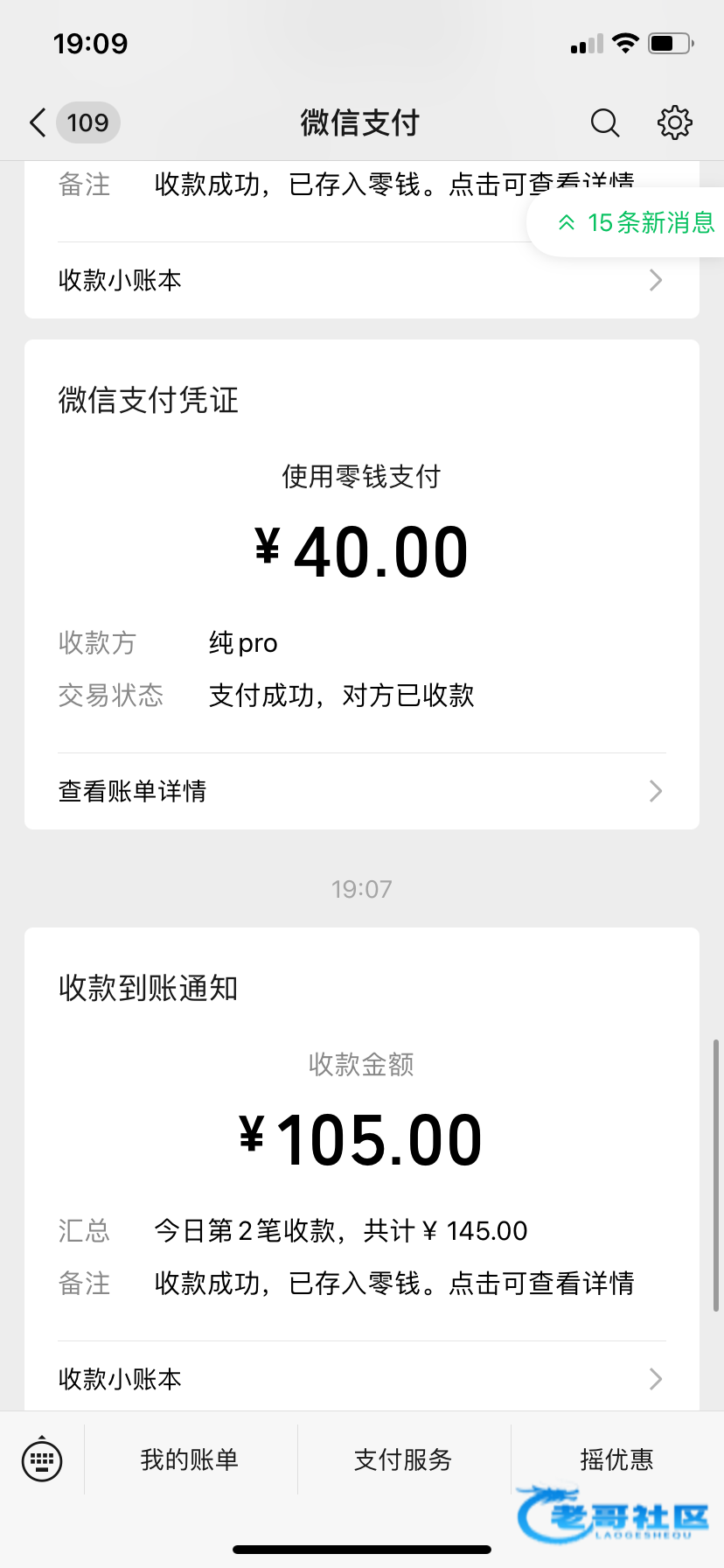Open search with magnifier icon

604,122
